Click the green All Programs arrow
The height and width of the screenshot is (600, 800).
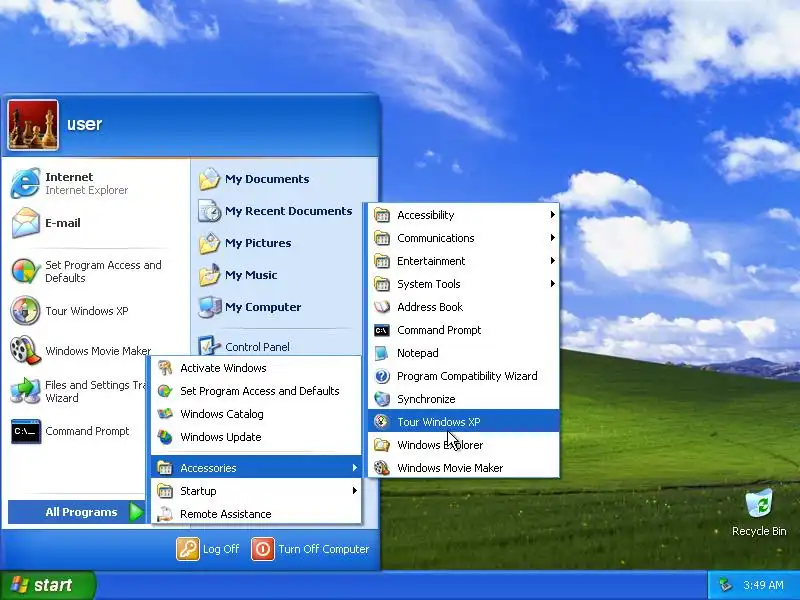click(x=136, y=512)
